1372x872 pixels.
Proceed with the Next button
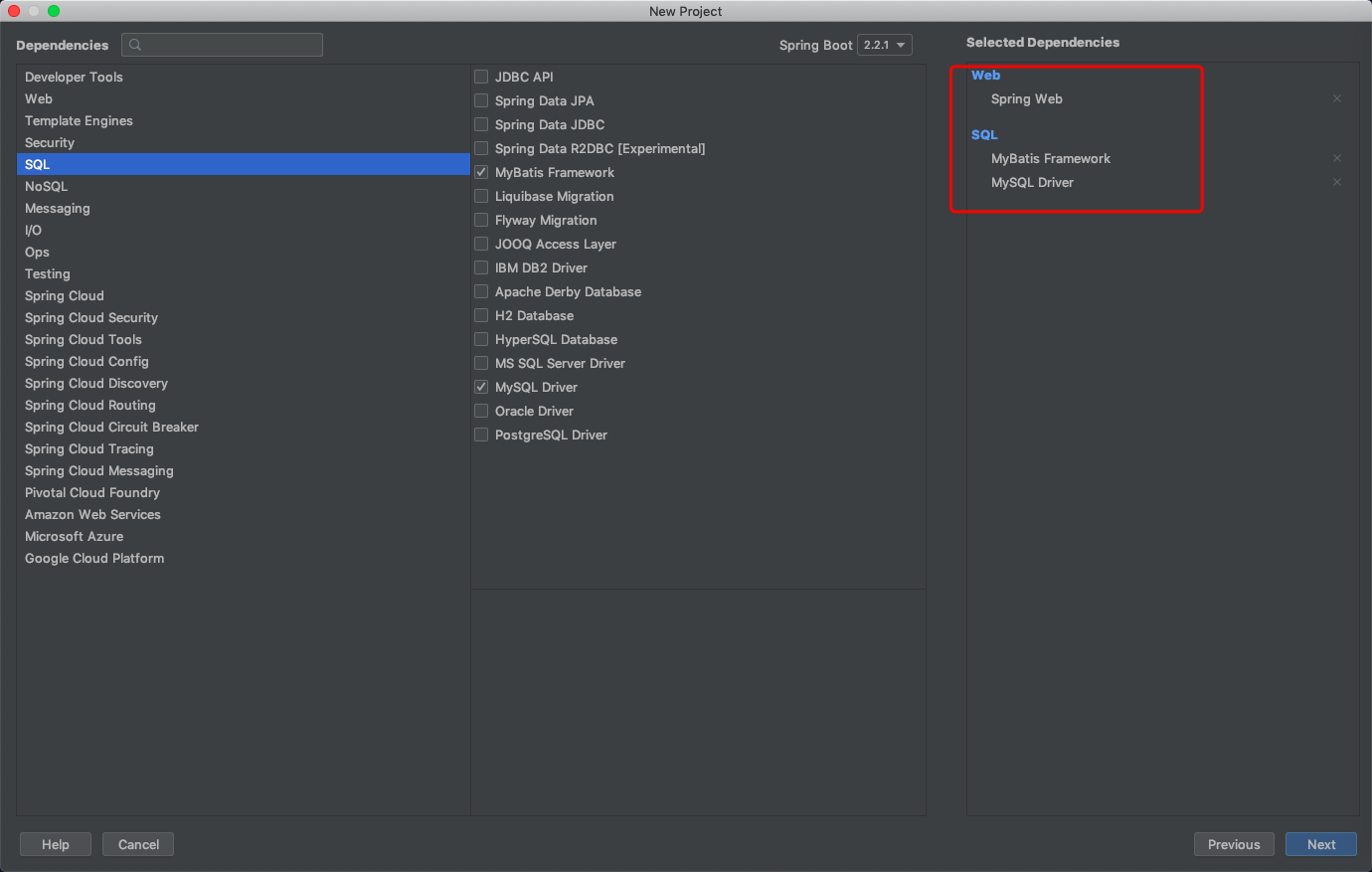tap(1321, 844)
